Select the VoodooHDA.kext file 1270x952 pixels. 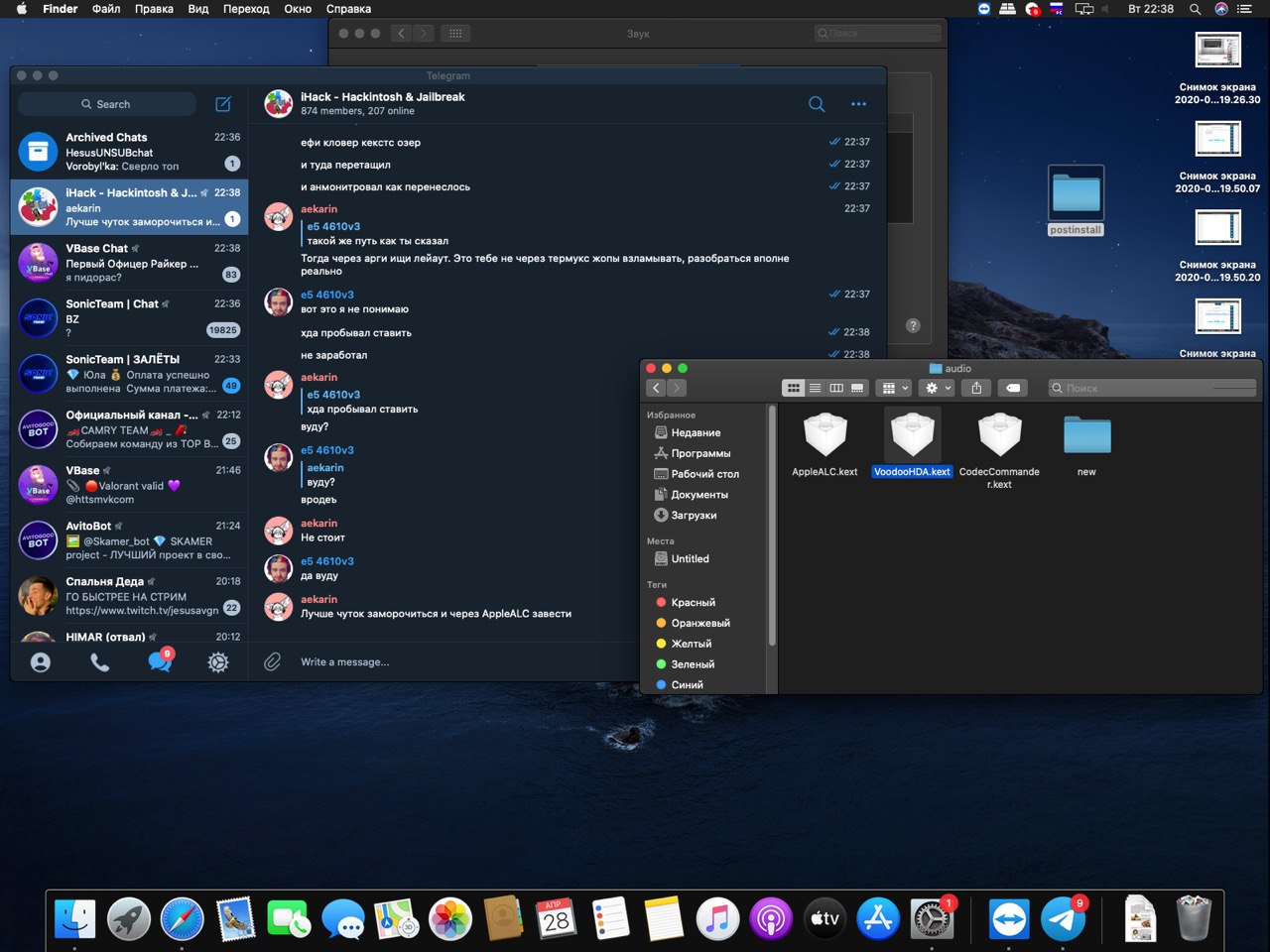(912, 444)
